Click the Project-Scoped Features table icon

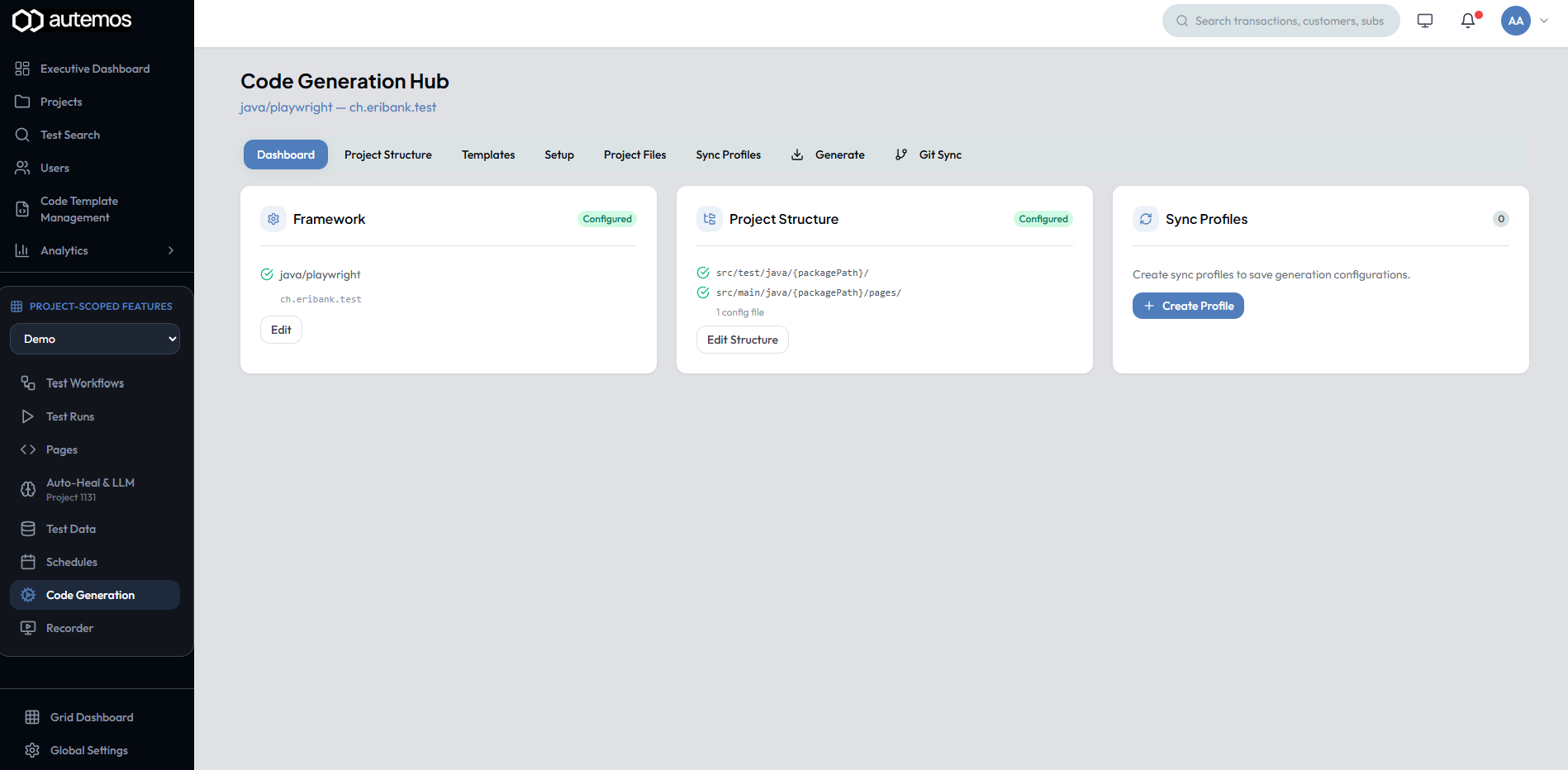point(17,307)
